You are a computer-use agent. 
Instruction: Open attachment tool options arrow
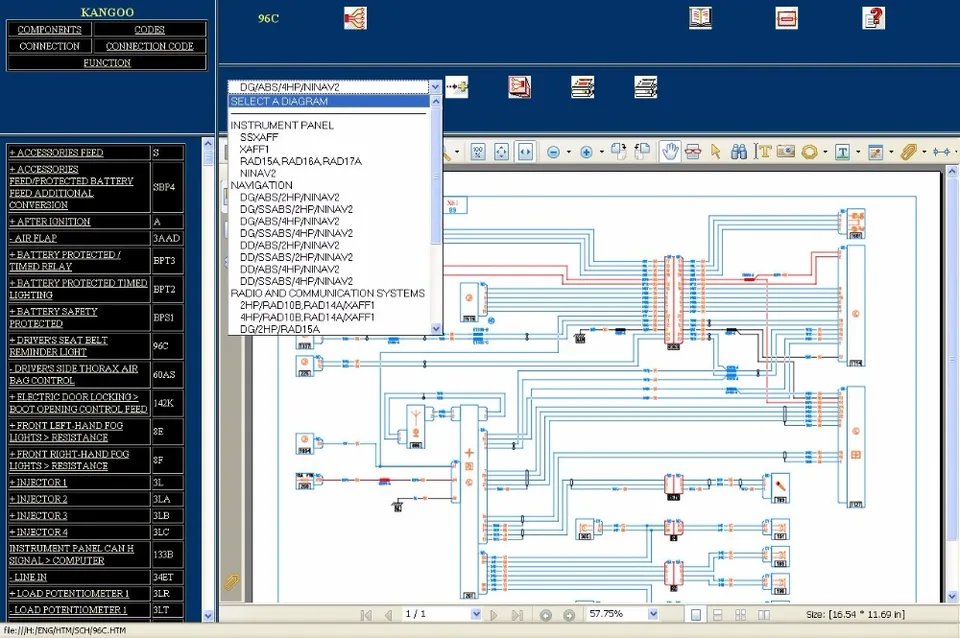(924, 152)
